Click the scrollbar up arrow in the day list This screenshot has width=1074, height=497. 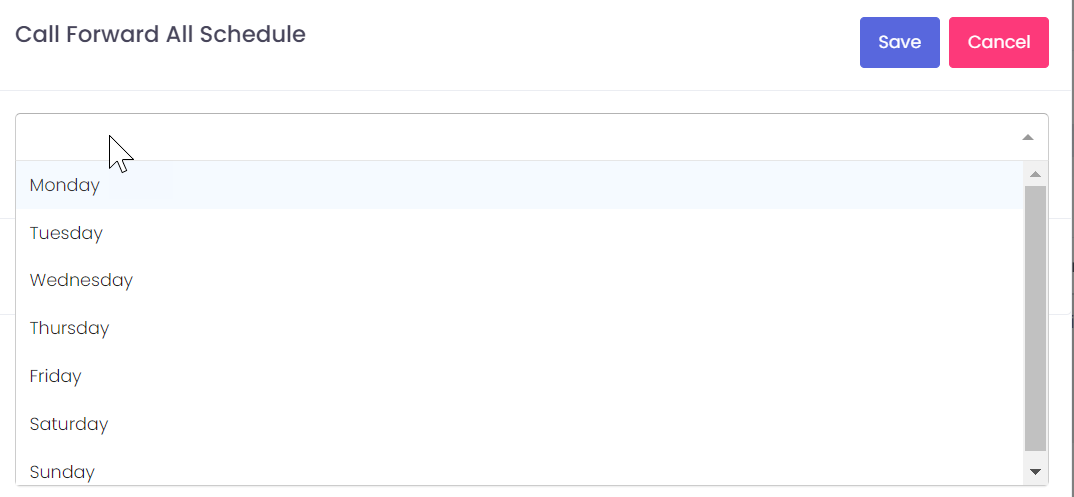[x=1035, y=175]
